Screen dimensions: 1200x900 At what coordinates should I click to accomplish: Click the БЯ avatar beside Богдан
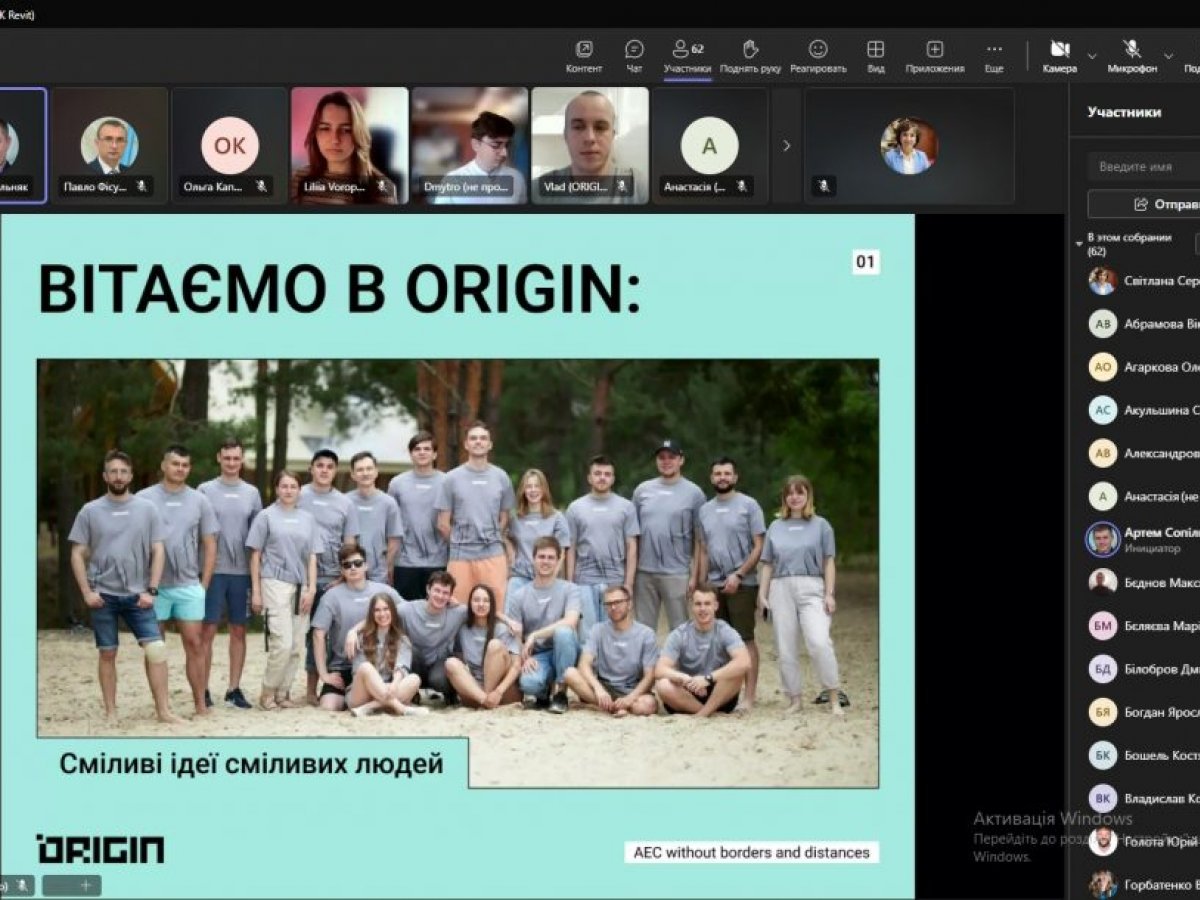pos(1102,712)
